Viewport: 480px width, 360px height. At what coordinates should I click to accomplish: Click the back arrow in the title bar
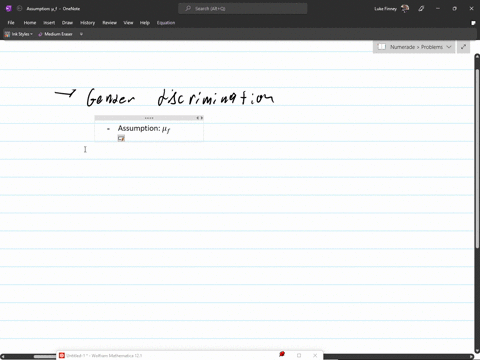(19, 9)
